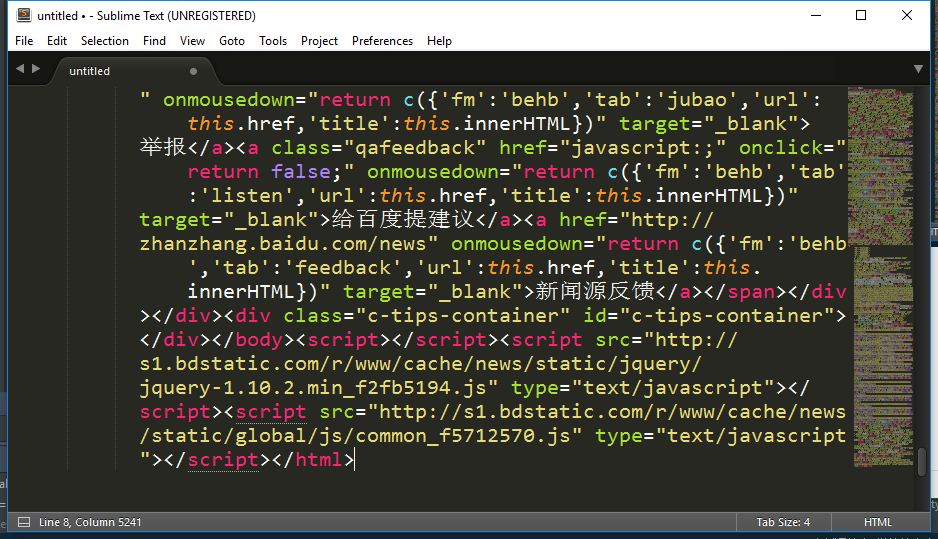Open the View menu
Screen dimensions: 938x539
(192, 41)
